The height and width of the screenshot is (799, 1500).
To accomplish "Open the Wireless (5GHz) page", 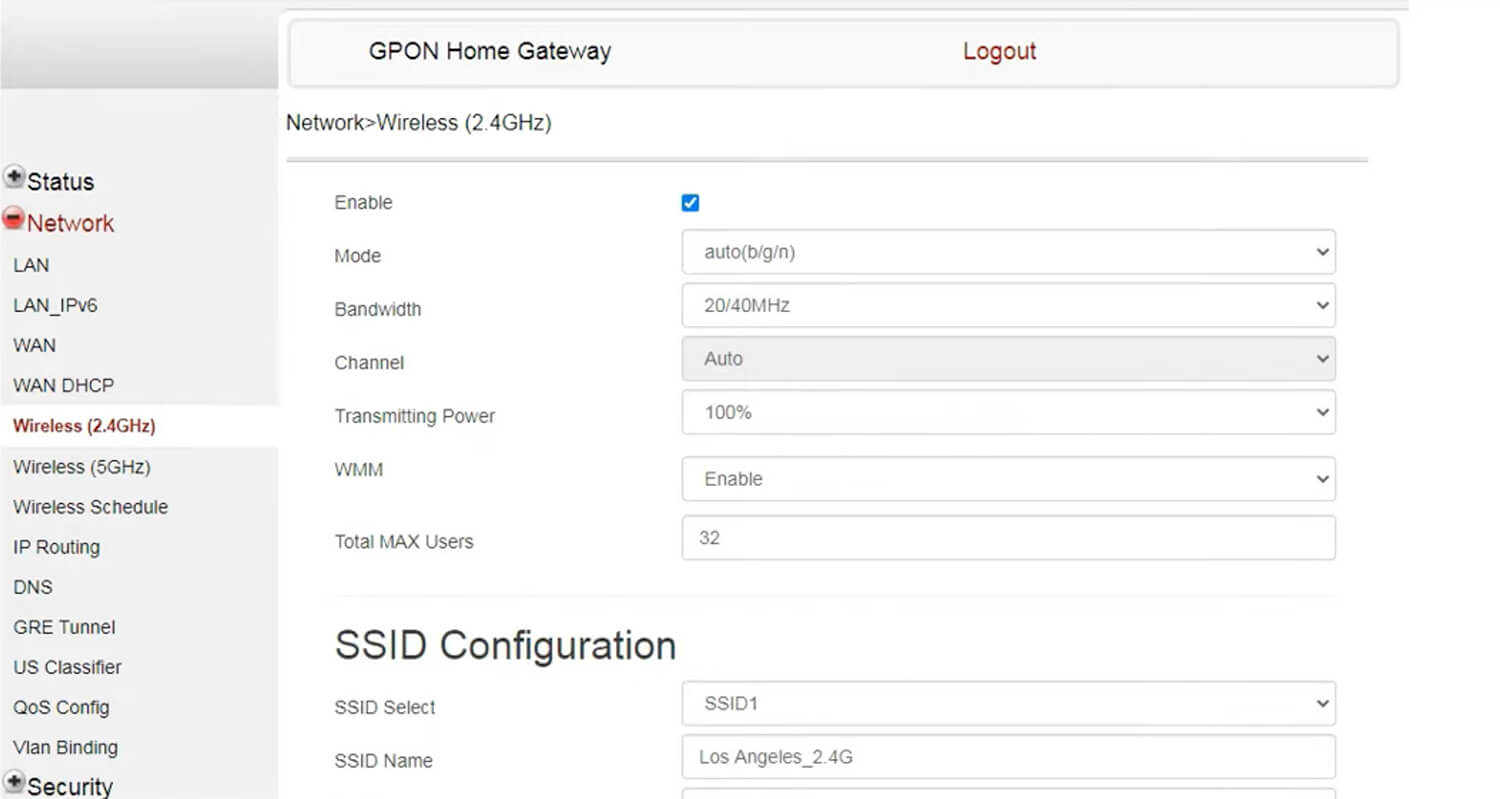I will click(x=82, y=467).
